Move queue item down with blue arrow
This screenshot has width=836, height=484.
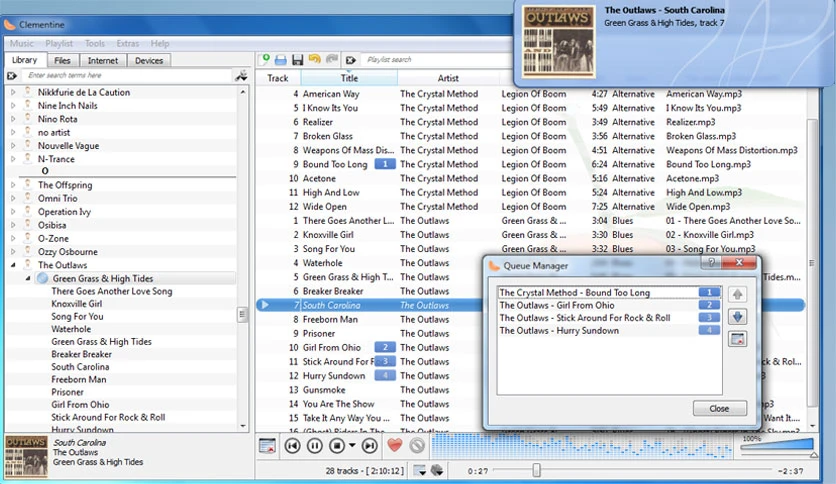pyautogui.click(x=737, y=317)
